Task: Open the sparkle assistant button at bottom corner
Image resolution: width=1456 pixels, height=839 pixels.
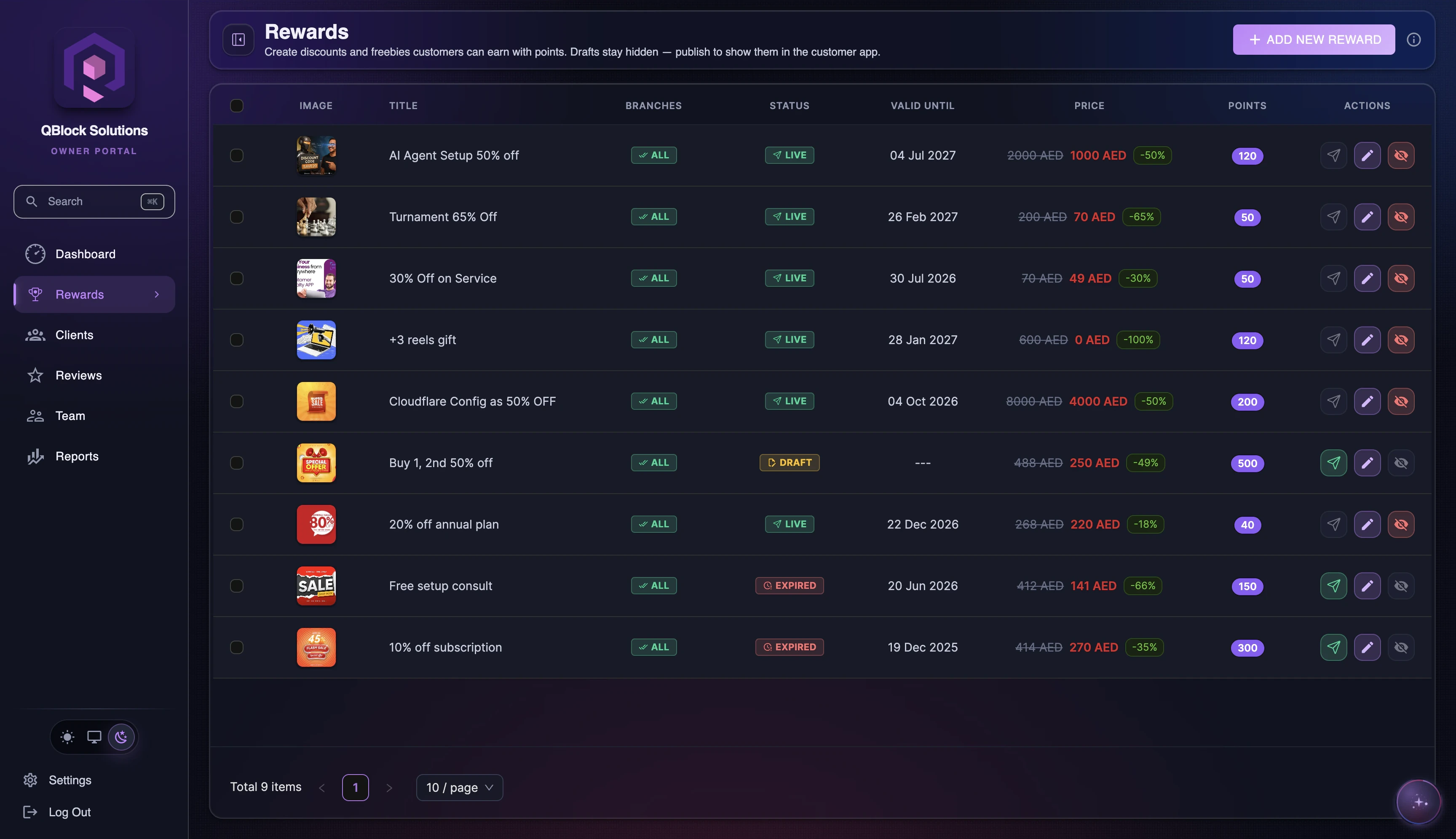Action: 1419,802
